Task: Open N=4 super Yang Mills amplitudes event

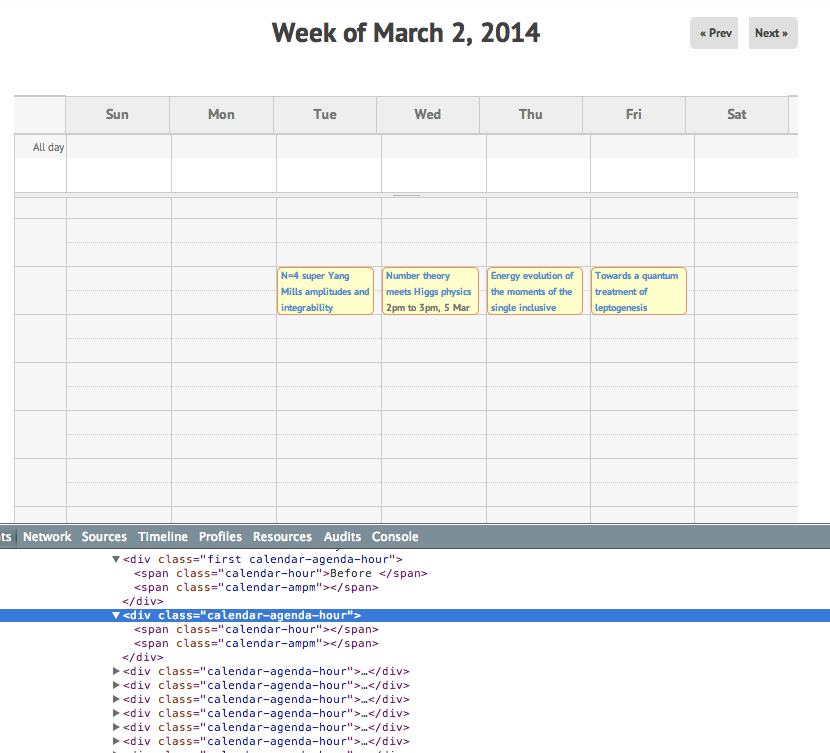Action: click(x=326, y=291)
